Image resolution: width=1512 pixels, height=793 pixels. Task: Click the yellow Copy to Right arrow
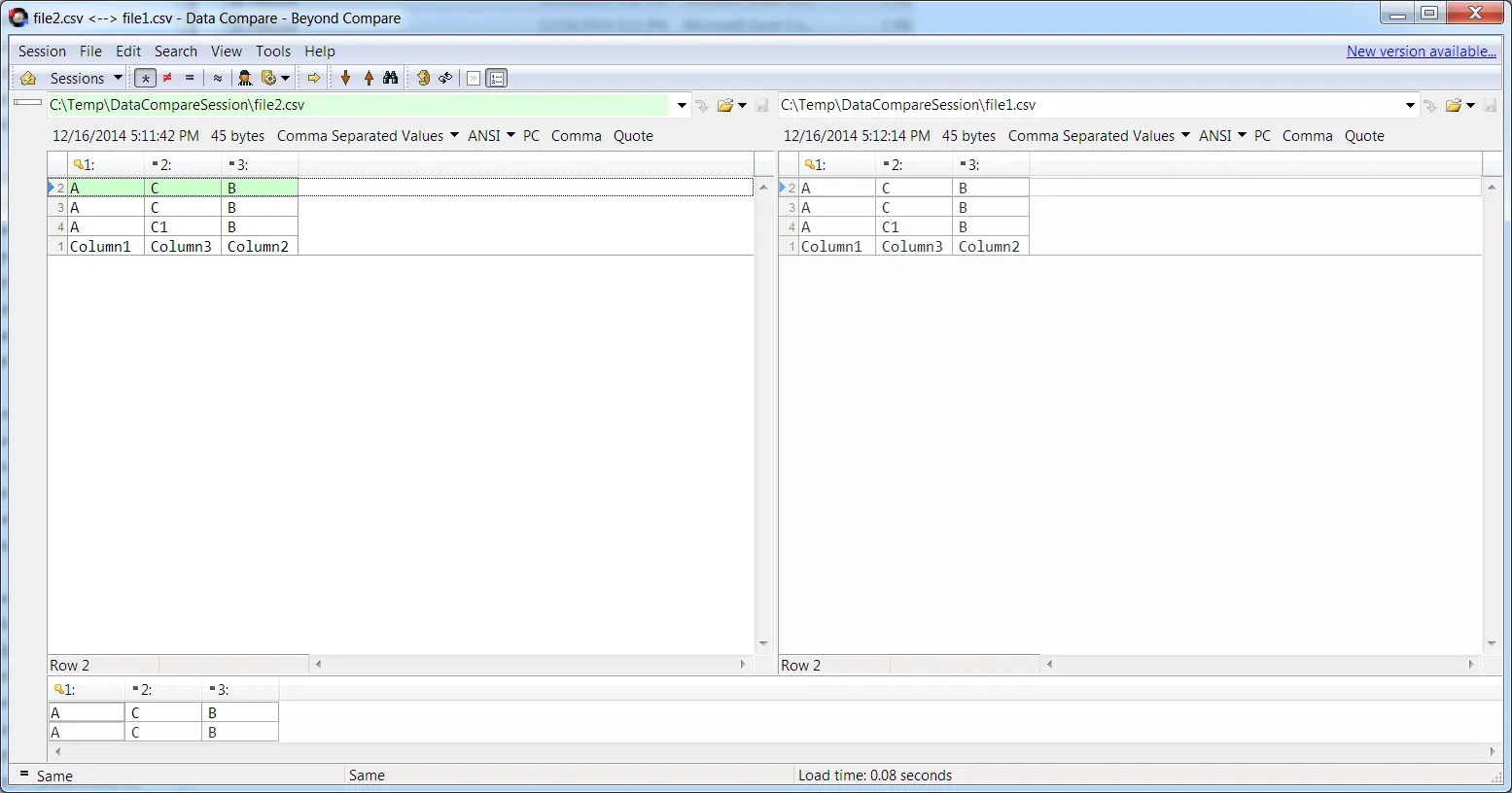click(313, 78)
